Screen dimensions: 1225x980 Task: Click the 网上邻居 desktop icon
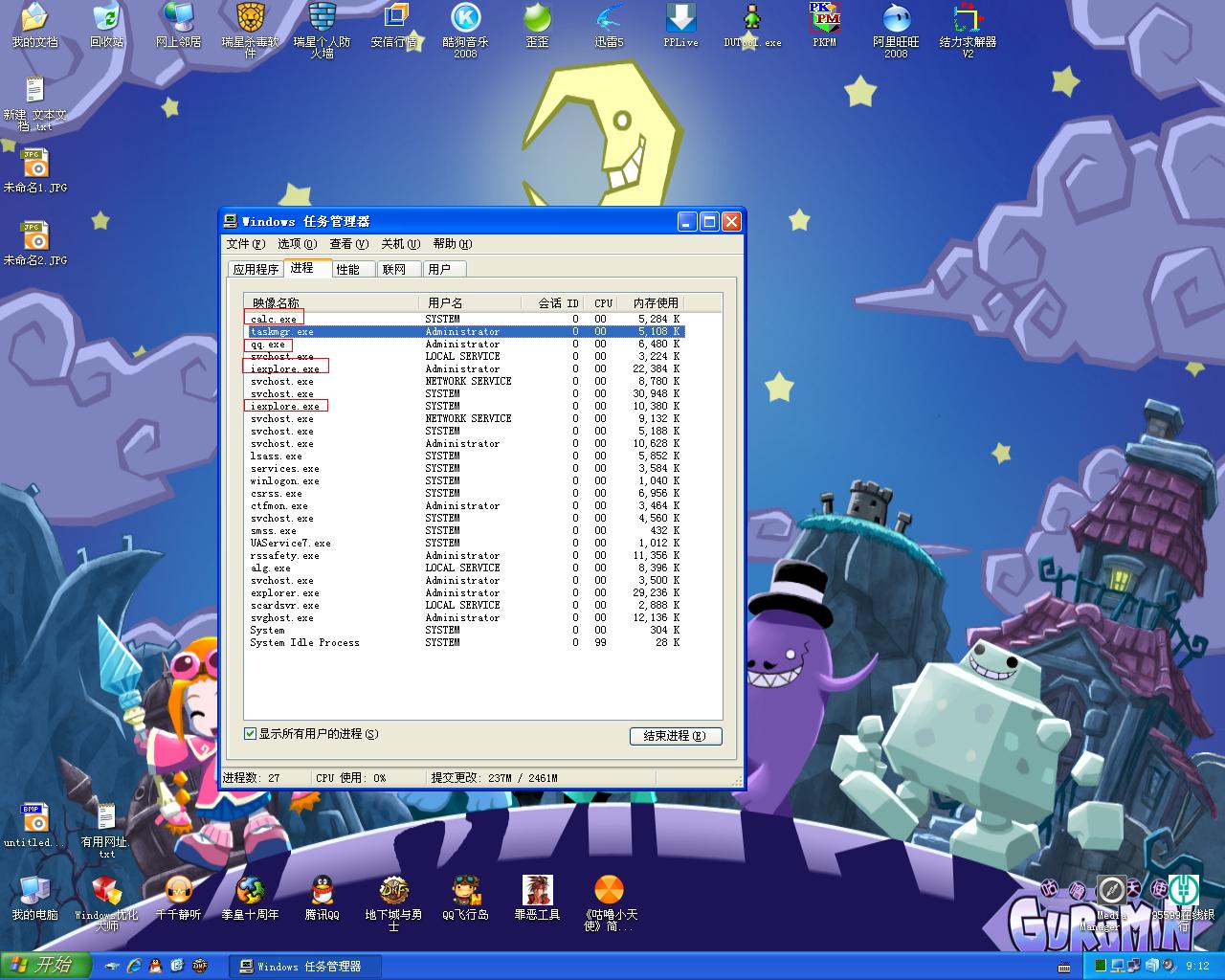point(178,26)
